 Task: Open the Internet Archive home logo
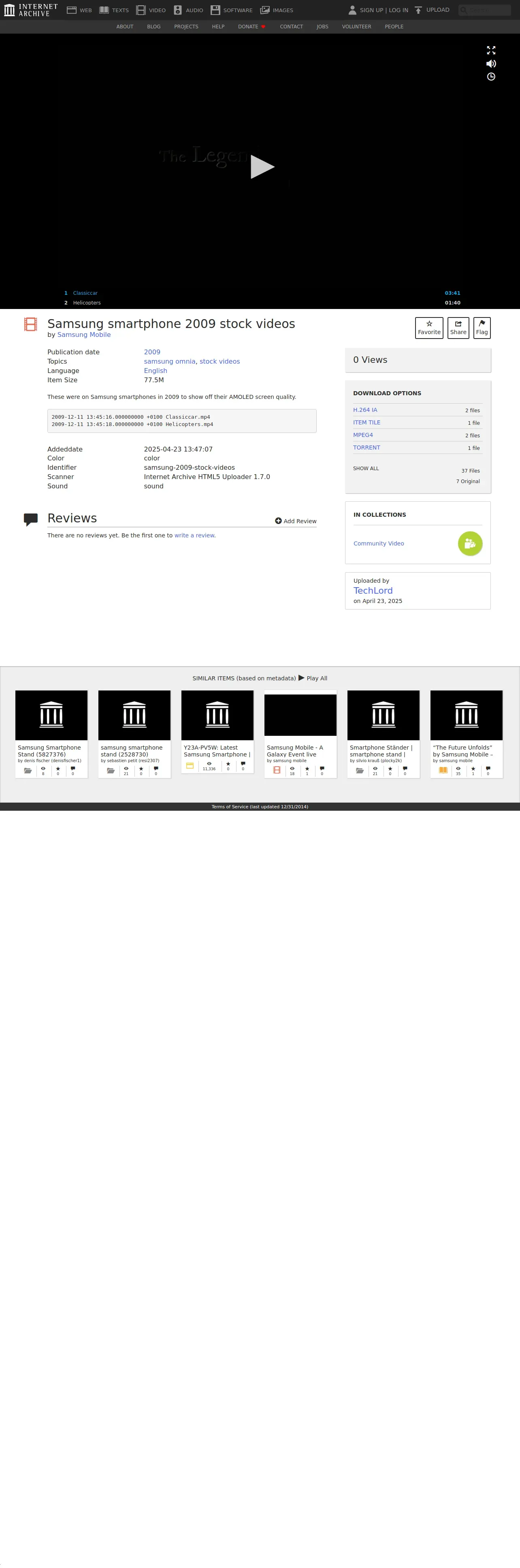click(31, 10)
